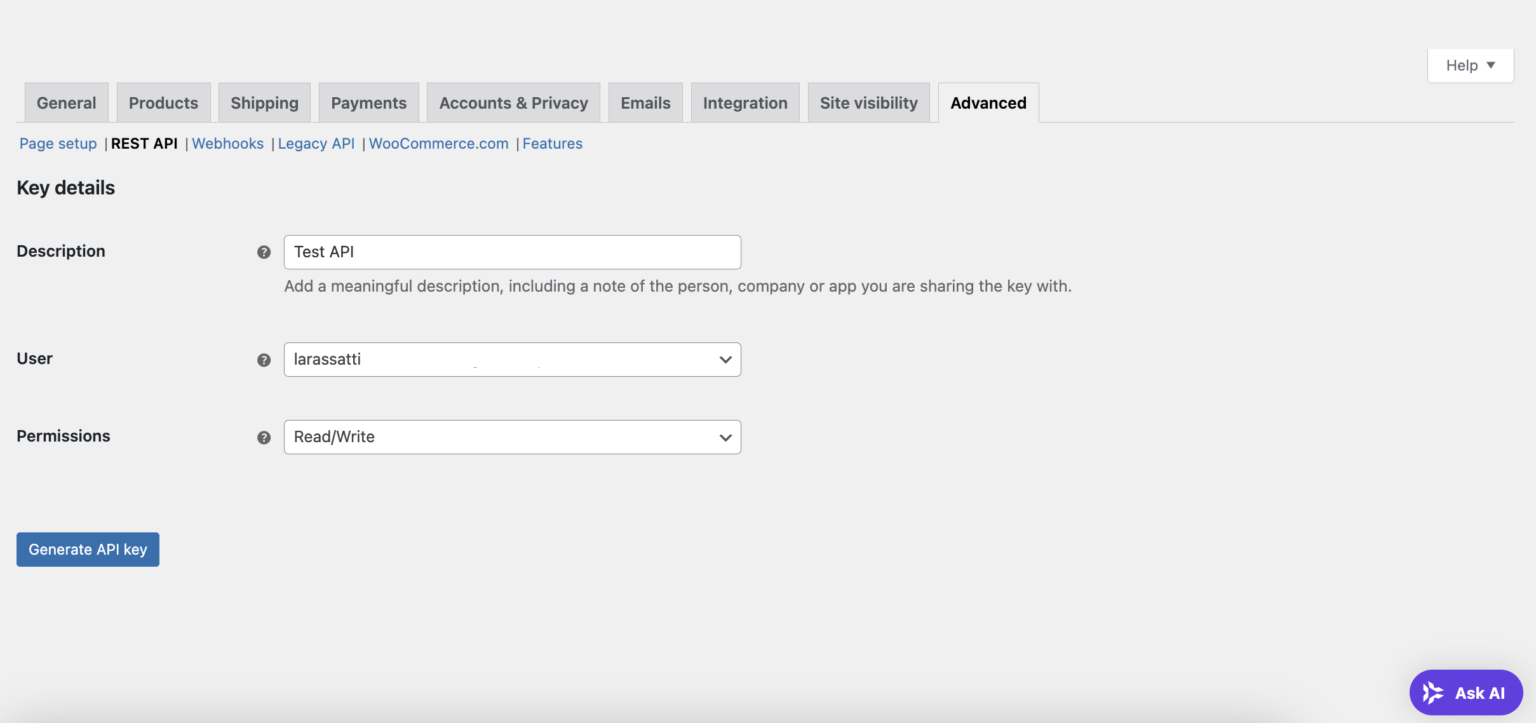Open the Webhooks section

[x=227, y=143]
